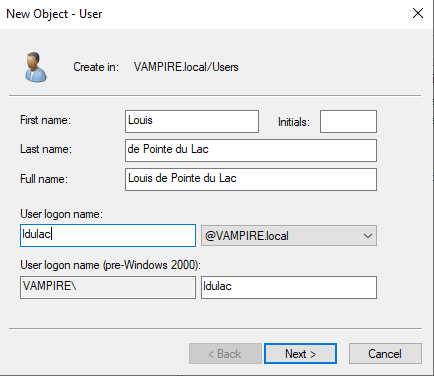434x376 pixels.
Task: Click the VAMPIRE.local/Users path text
Action: (x=186, y=67)
